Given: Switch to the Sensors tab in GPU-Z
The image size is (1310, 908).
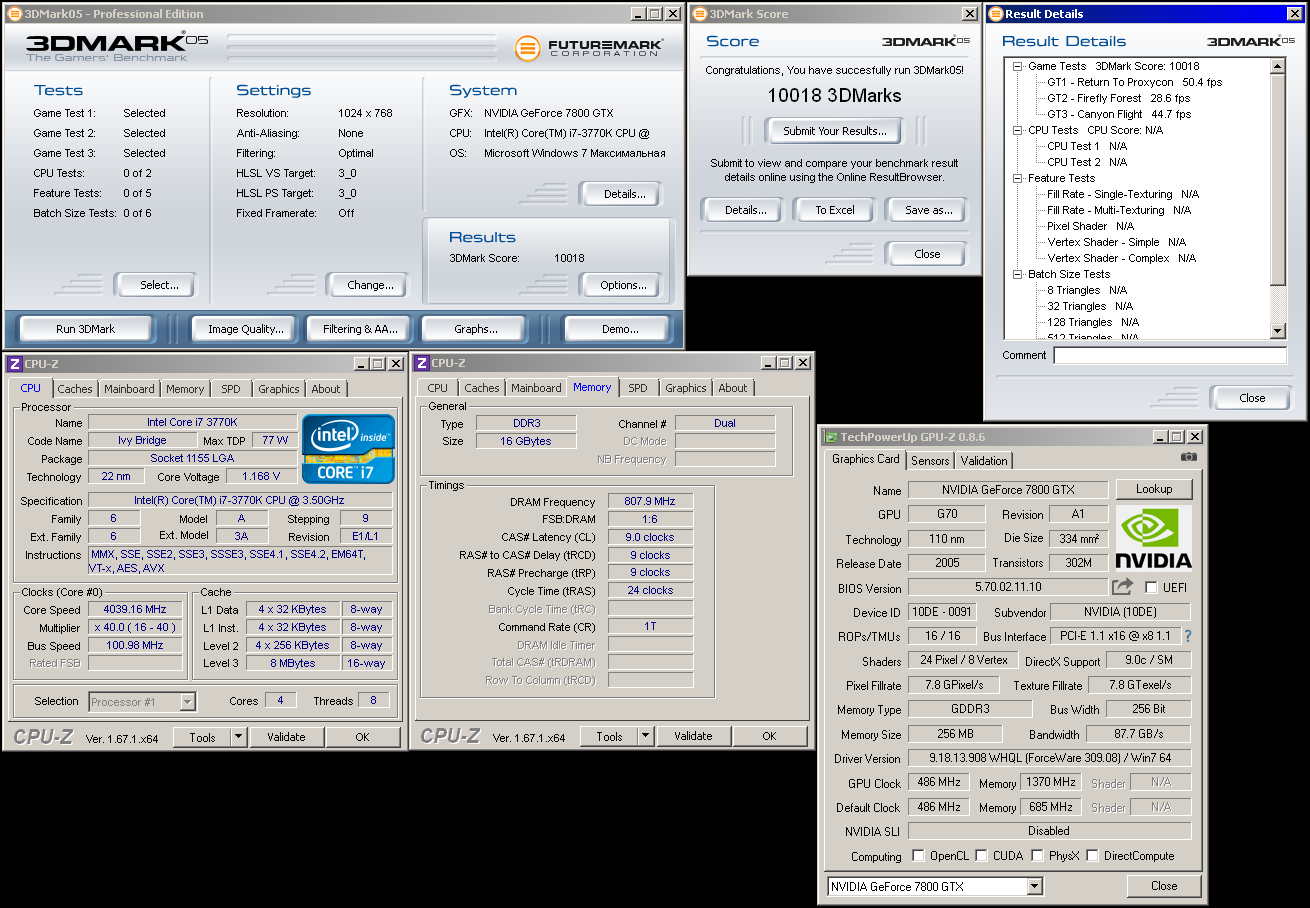Looking at the screenshot, I should pyautogui.click(x=929, y=461).
